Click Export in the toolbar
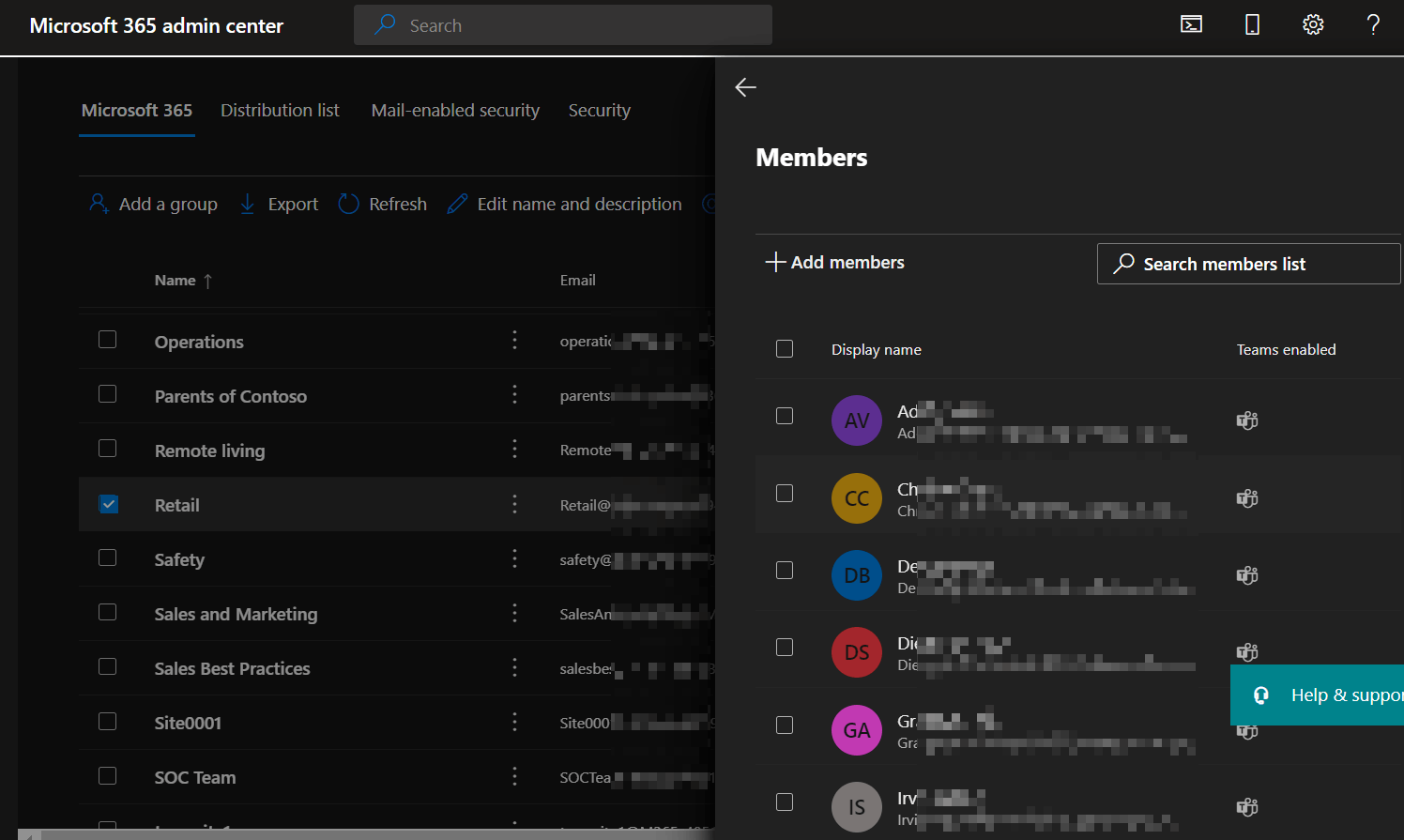This screenshot has height=840, width=1404. 279,204
